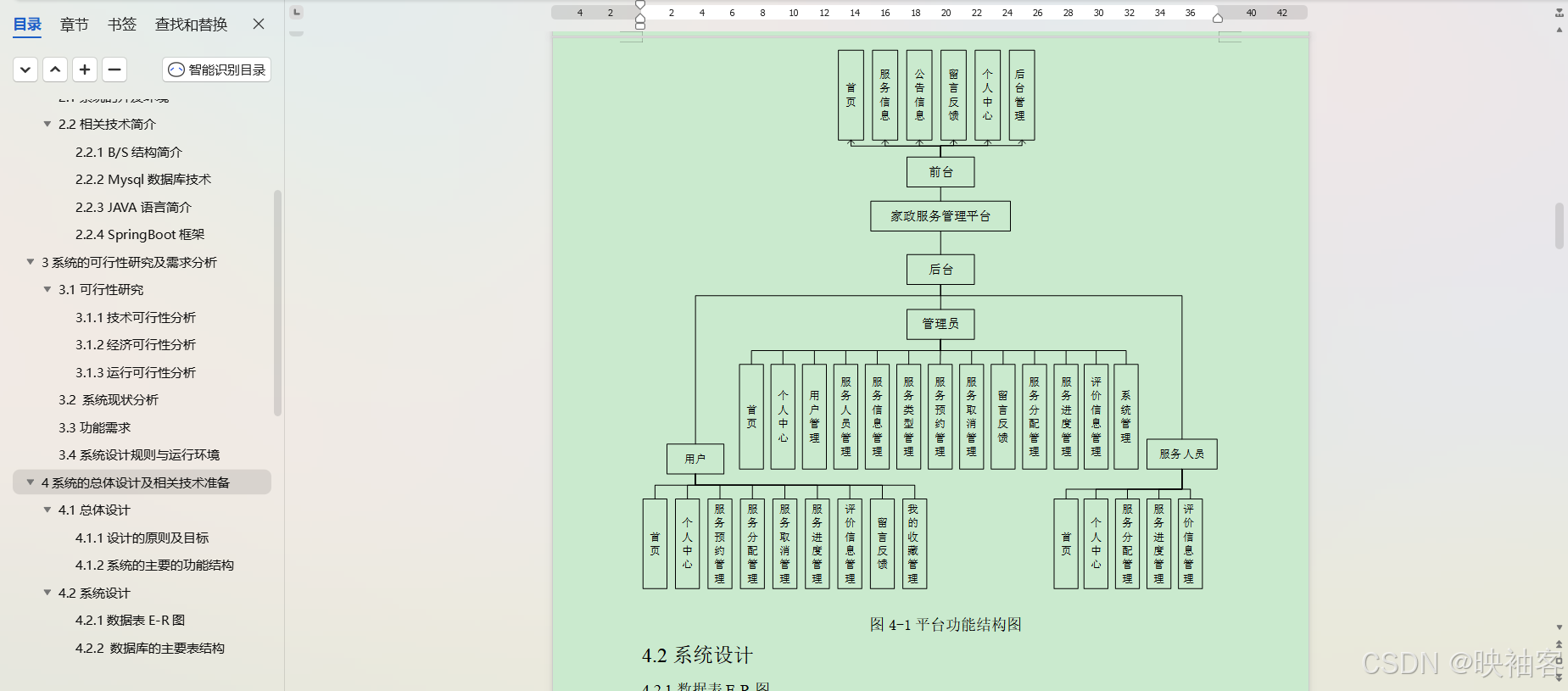Click the scroll up arrow of document

click(1559, 30)
